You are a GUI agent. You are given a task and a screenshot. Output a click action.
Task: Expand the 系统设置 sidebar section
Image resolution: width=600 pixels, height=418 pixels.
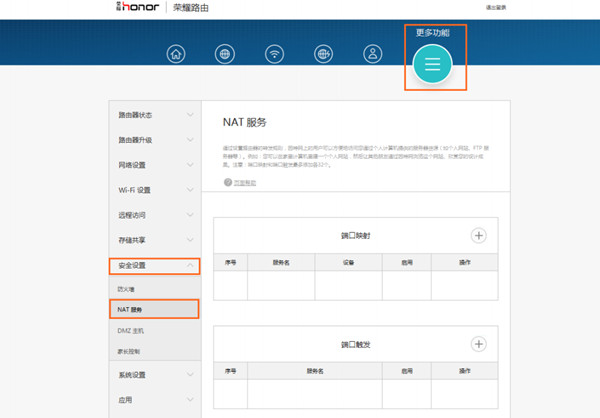pyautogui.click(x=154, y=375)
